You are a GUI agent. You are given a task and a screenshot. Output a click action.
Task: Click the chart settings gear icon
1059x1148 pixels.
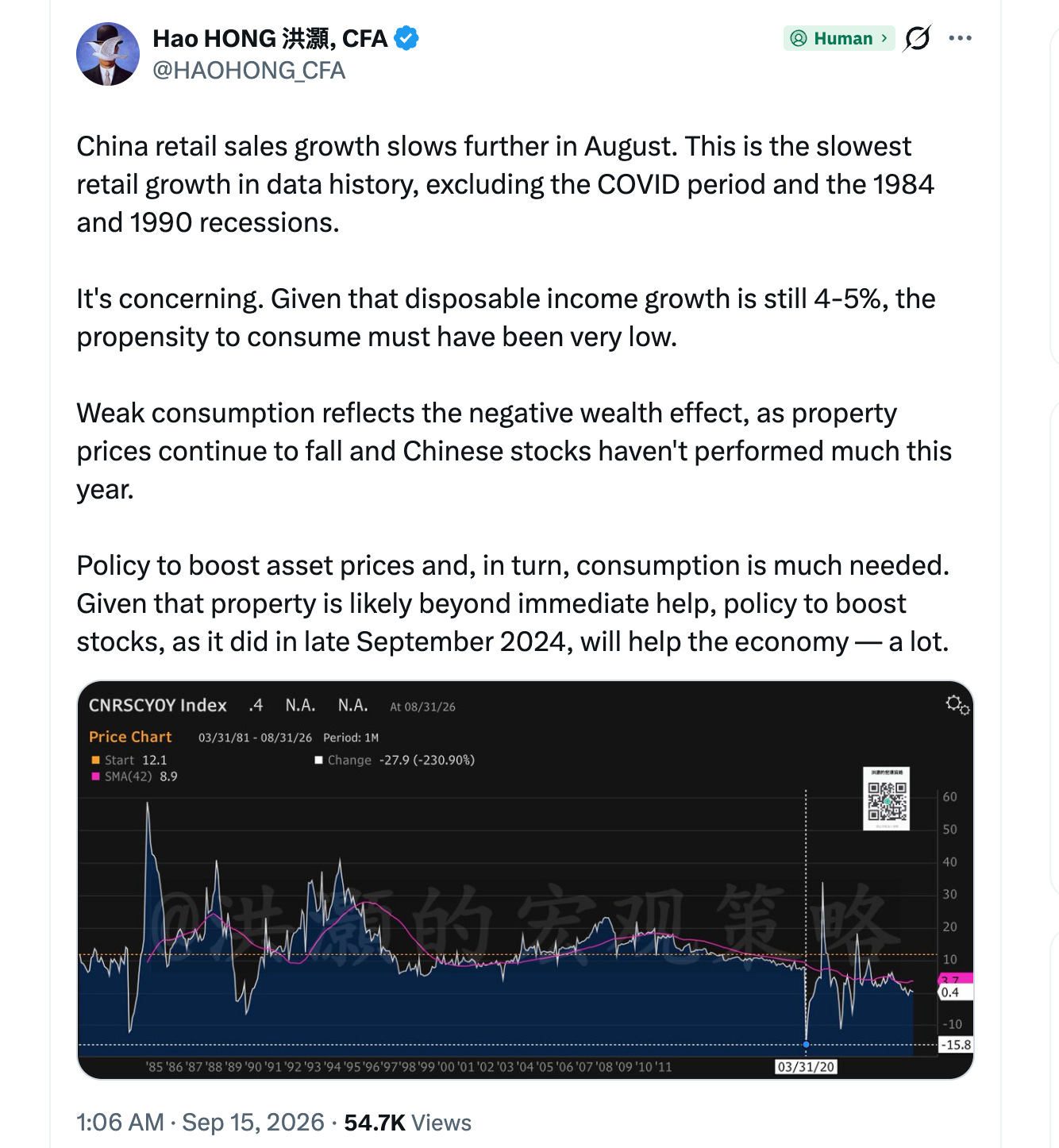tap(957, 704)
